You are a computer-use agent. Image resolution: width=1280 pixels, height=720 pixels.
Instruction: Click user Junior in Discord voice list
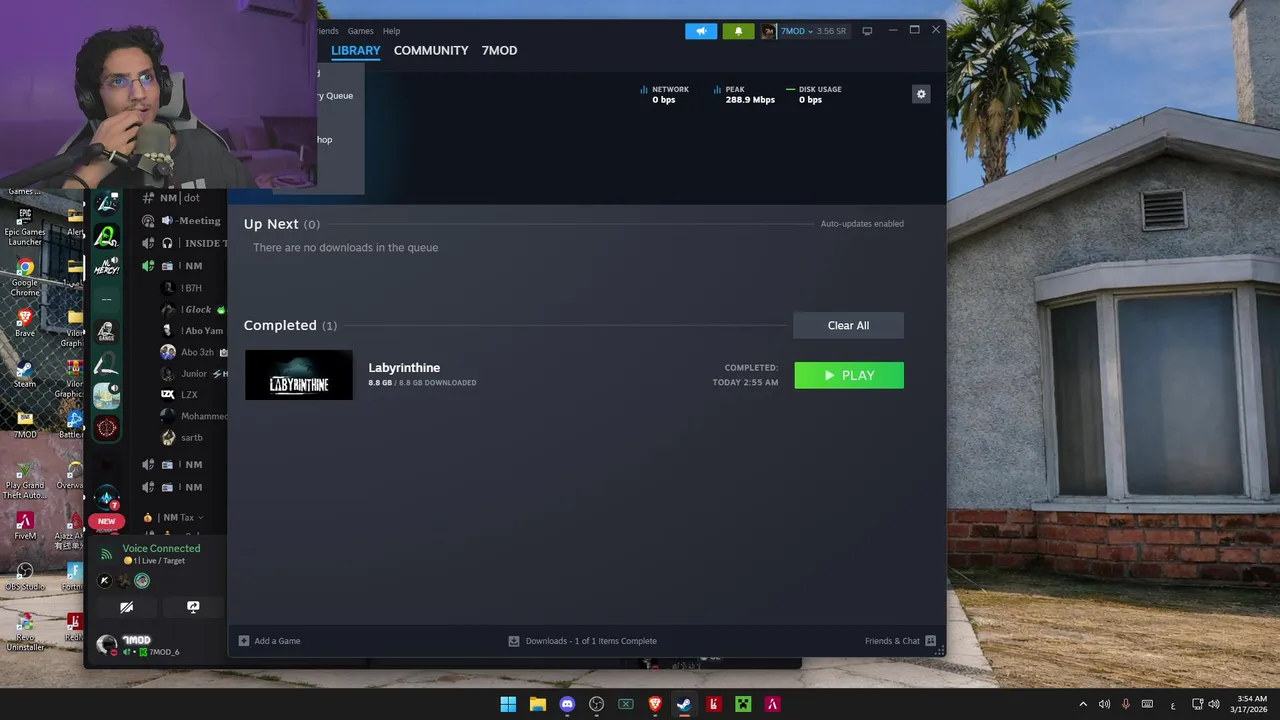(193, 374)
